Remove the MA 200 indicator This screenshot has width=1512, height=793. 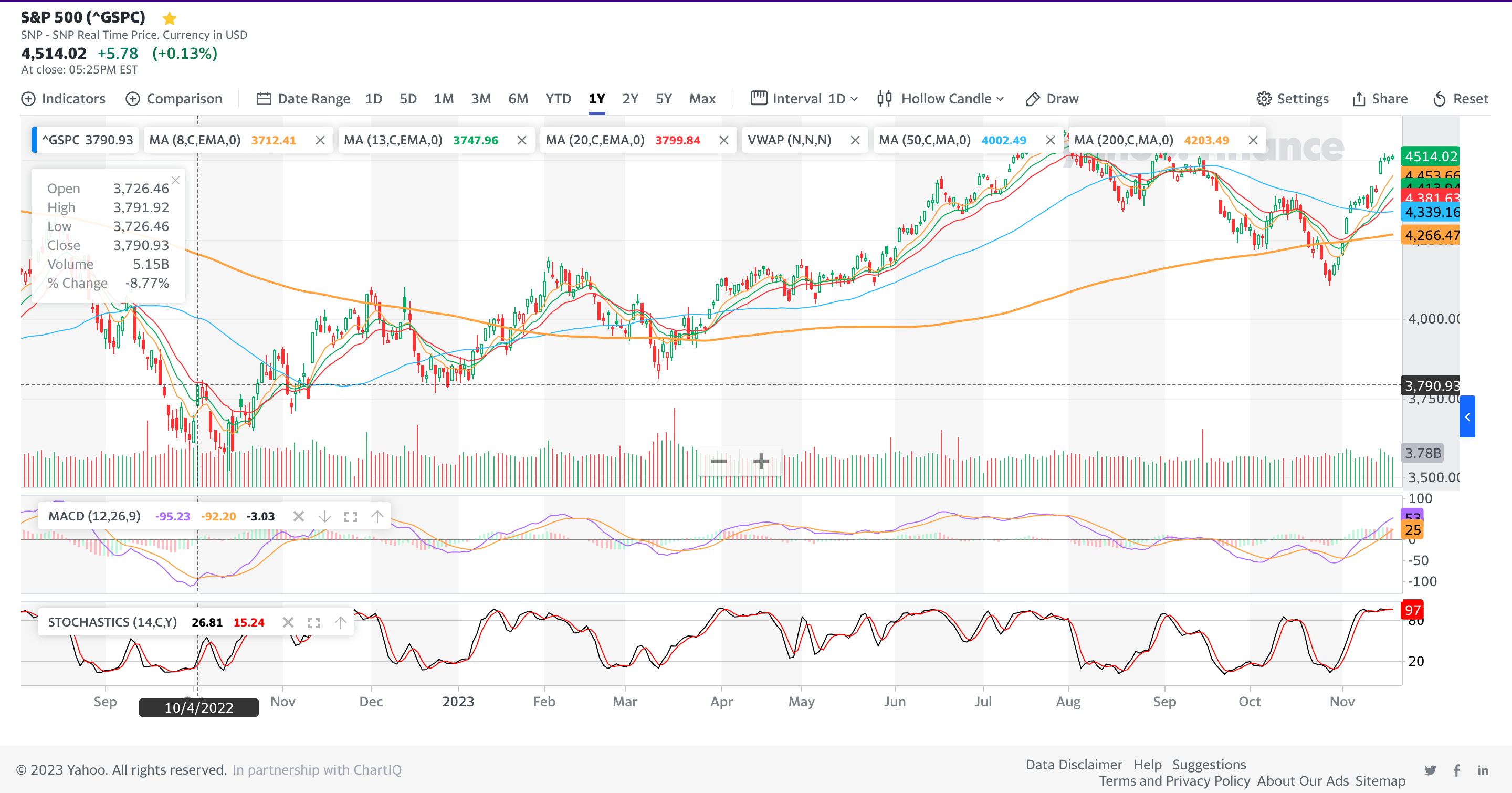(1253, 140)
